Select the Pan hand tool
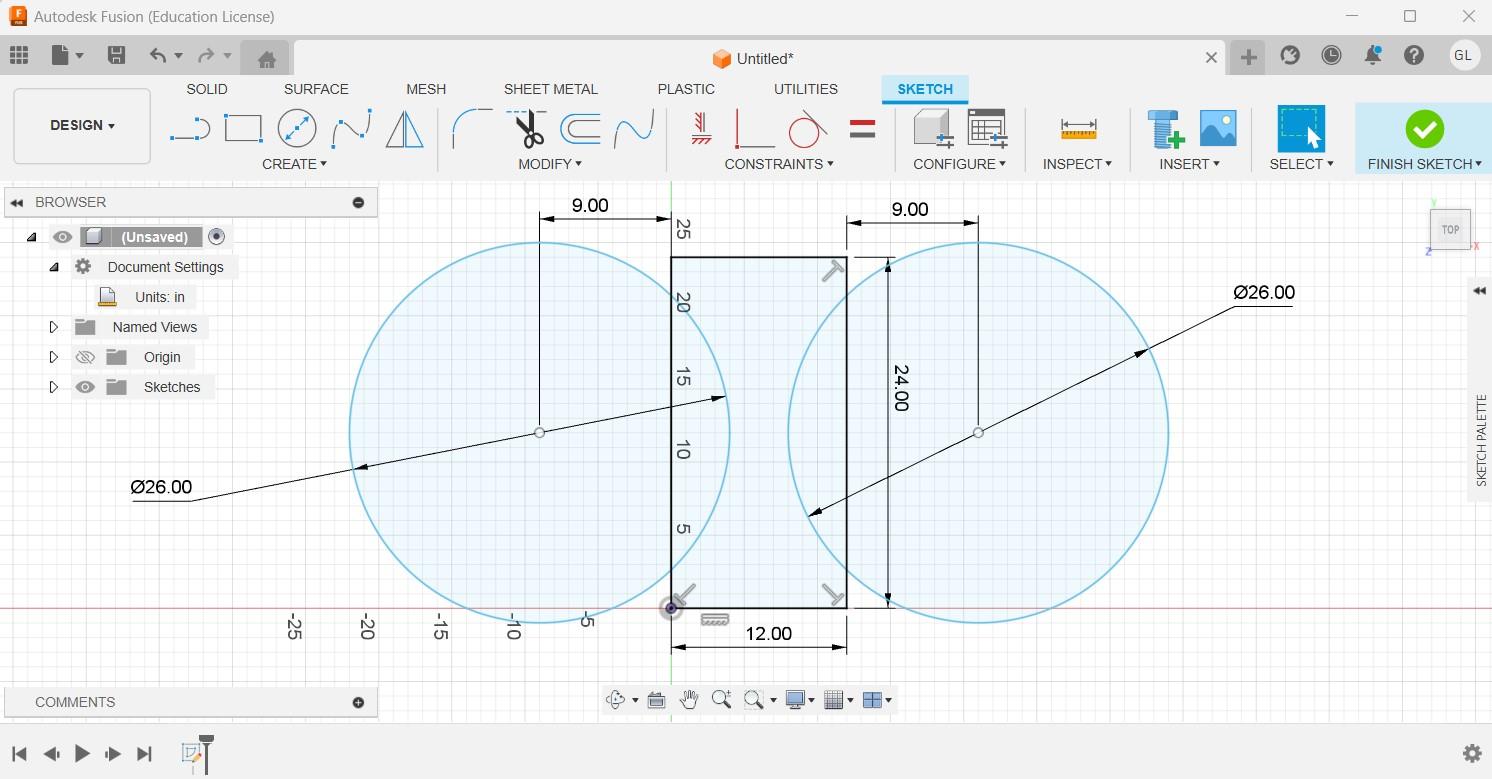 coord(688,700)
